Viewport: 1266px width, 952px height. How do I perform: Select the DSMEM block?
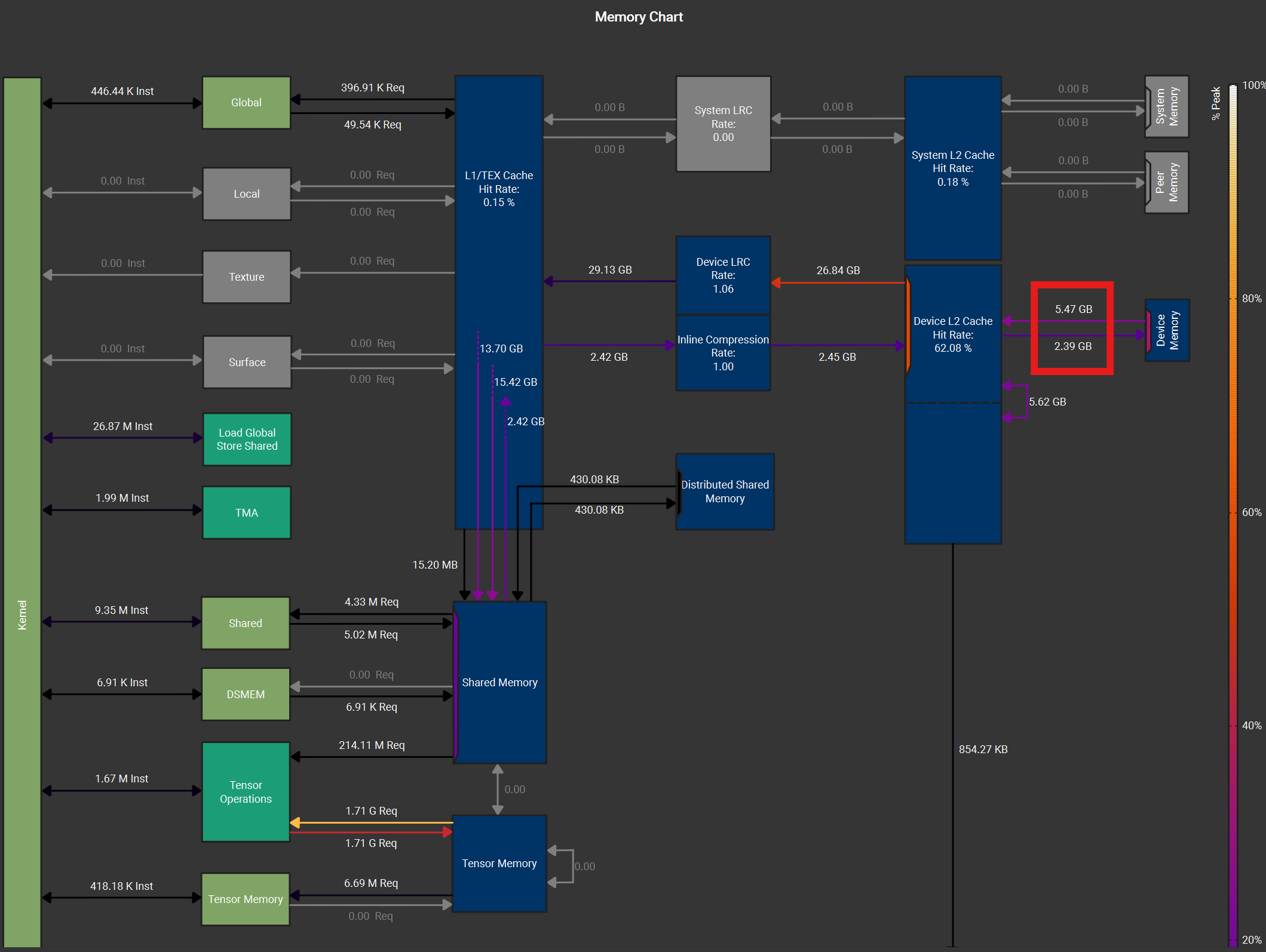[246, 694]
